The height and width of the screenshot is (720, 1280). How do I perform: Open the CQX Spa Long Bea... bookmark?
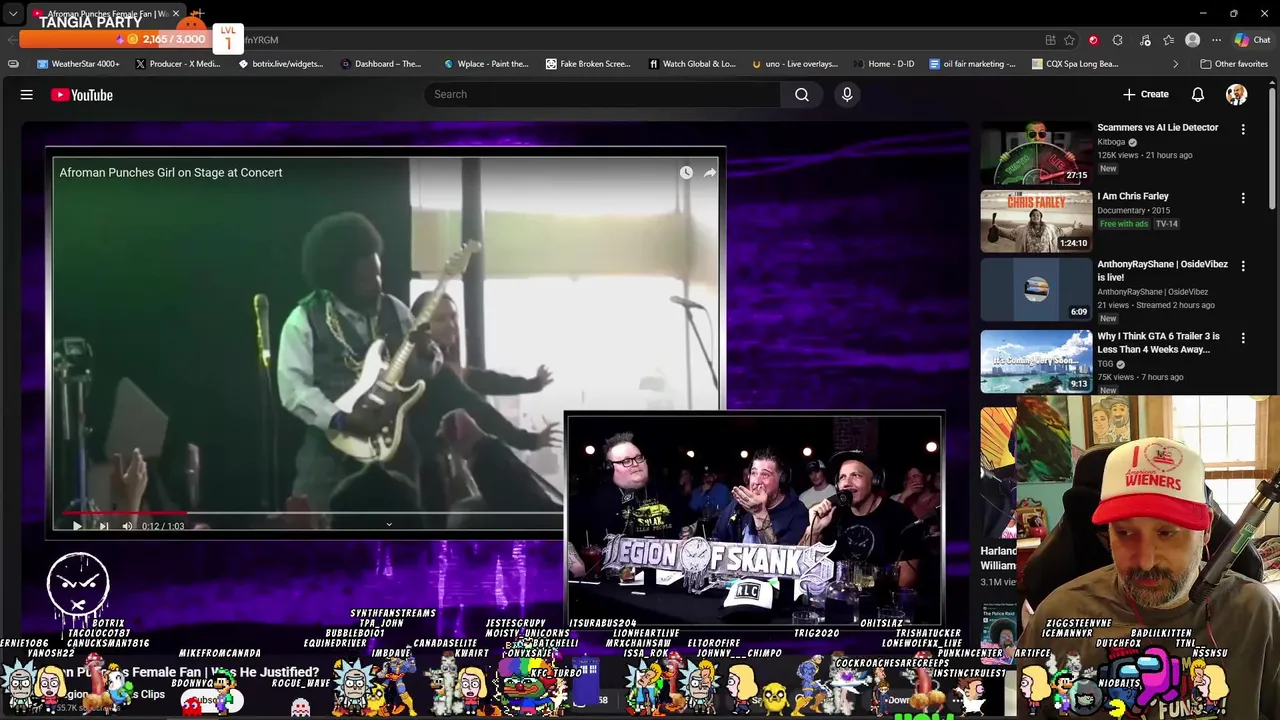tap(1073, 64)
